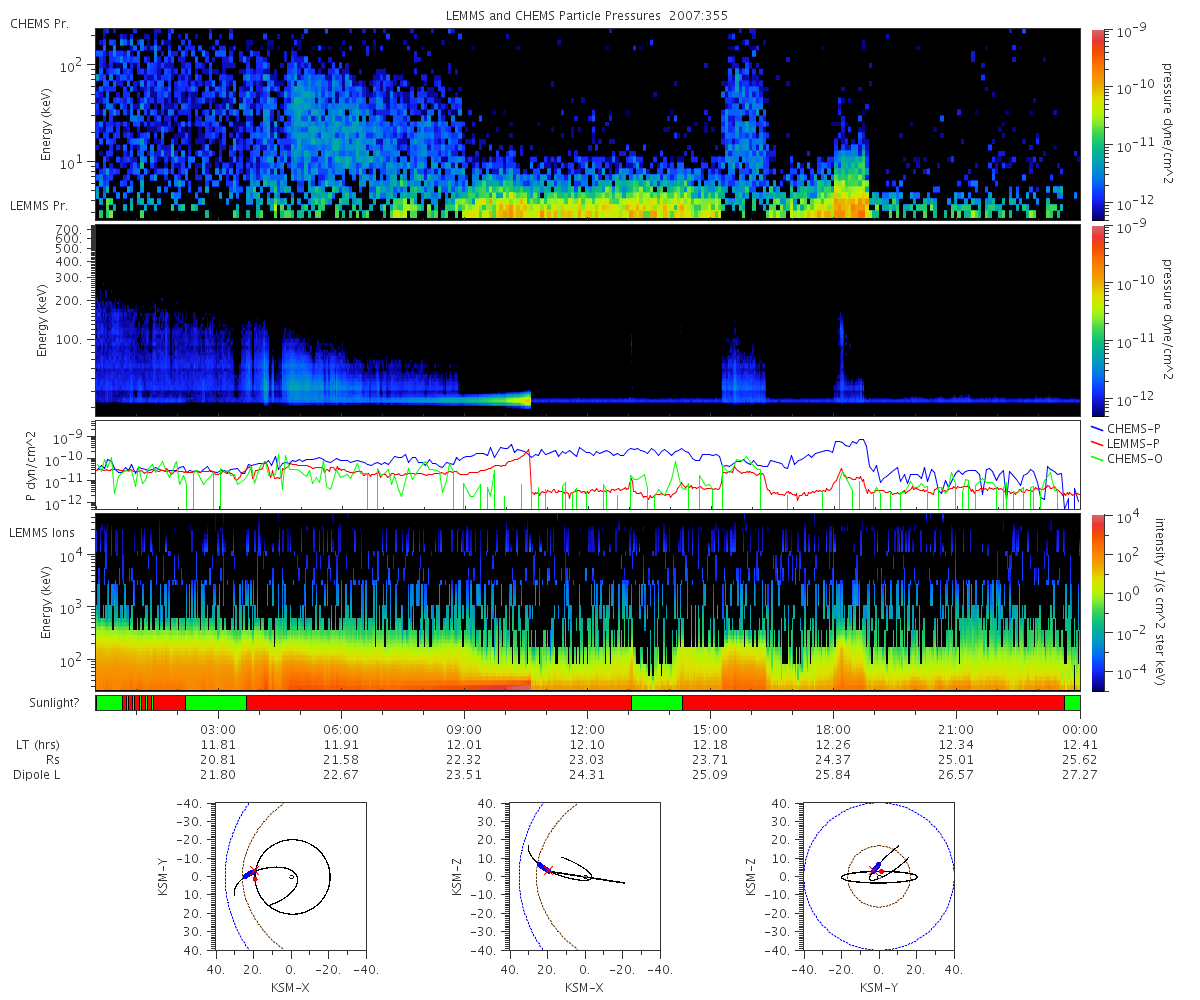Click the CHEMS pressure spectrogram panel

tap(588, 124)
